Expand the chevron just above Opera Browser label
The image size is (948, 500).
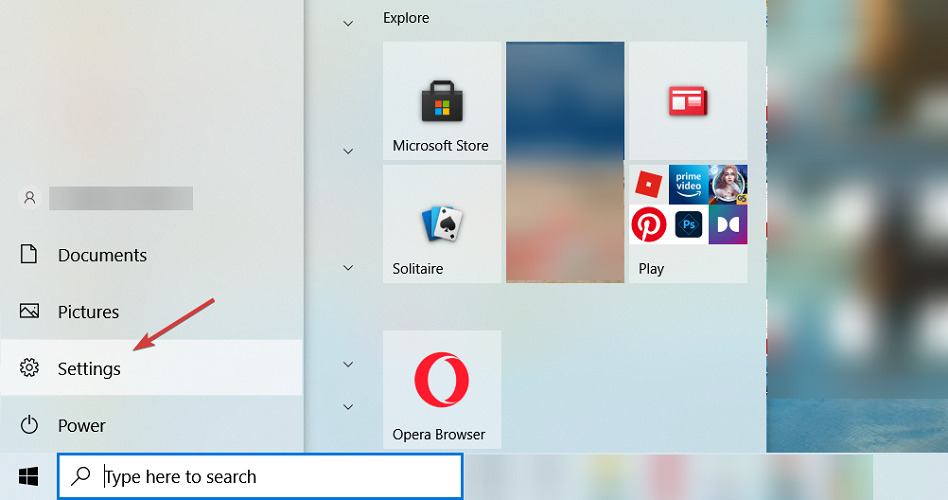(x=348, y=406)
